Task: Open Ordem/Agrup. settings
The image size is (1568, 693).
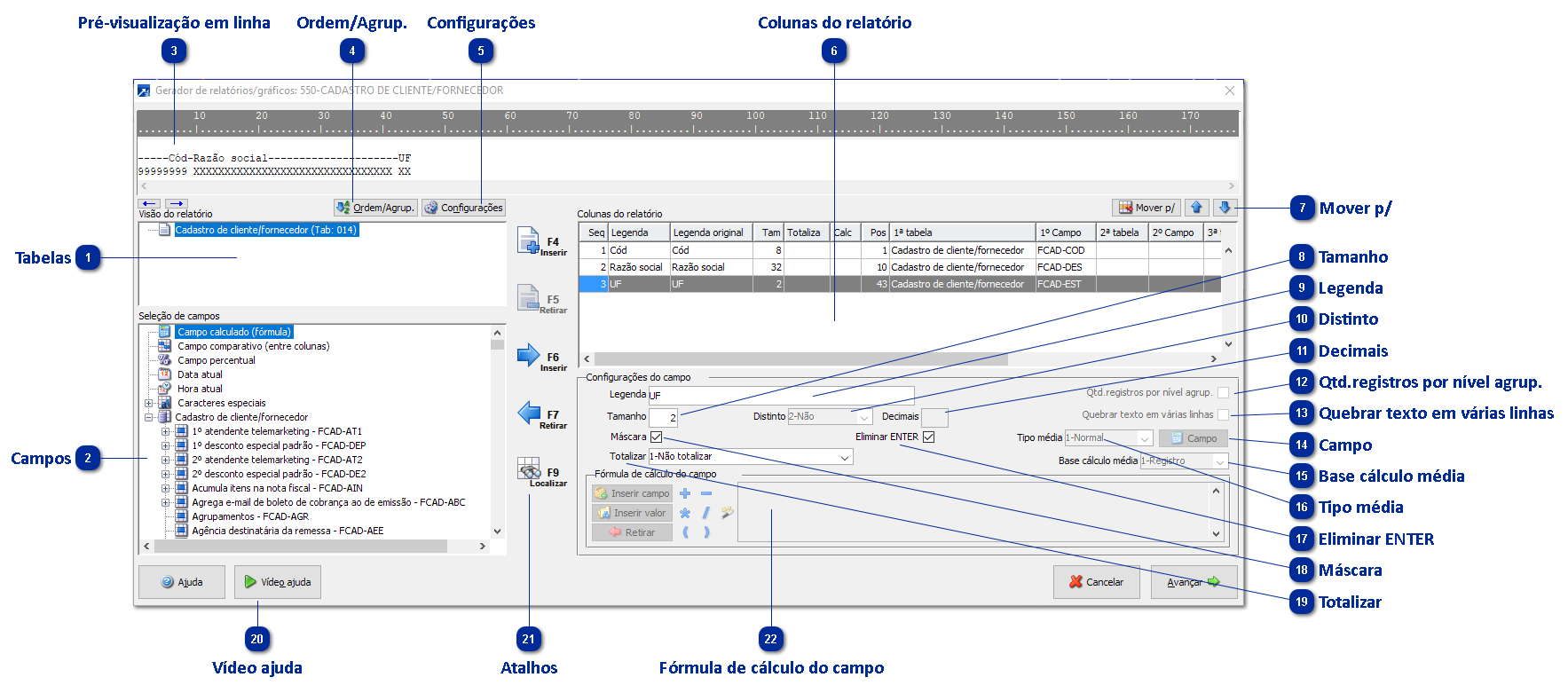Action: [x=375, y=208]
